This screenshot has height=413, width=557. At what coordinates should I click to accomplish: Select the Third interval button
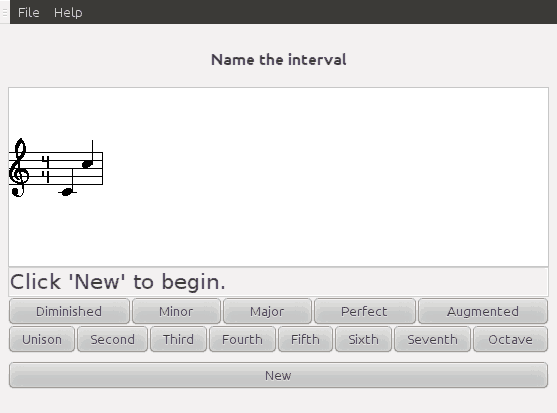(x=178, y=339)
